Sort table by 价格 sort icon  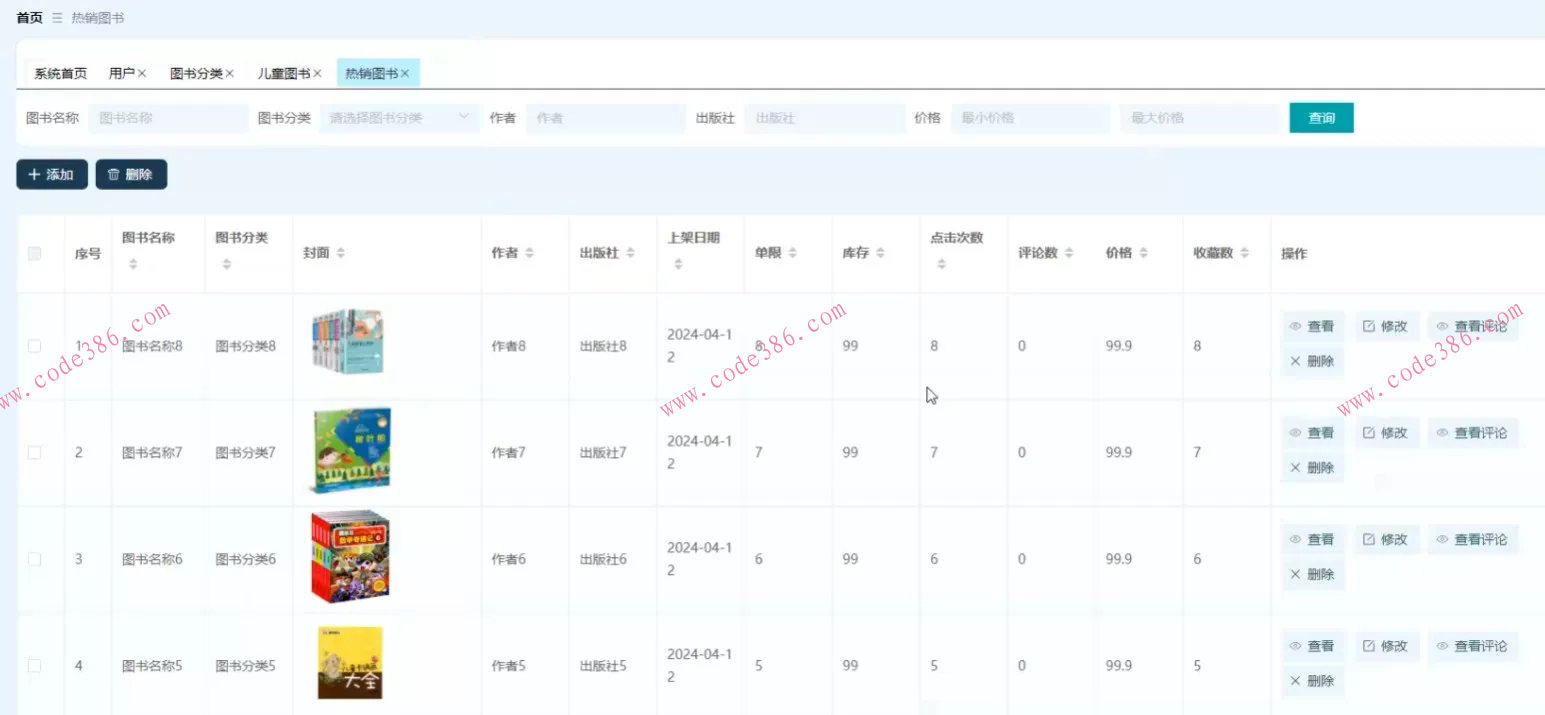[1143, 254]
